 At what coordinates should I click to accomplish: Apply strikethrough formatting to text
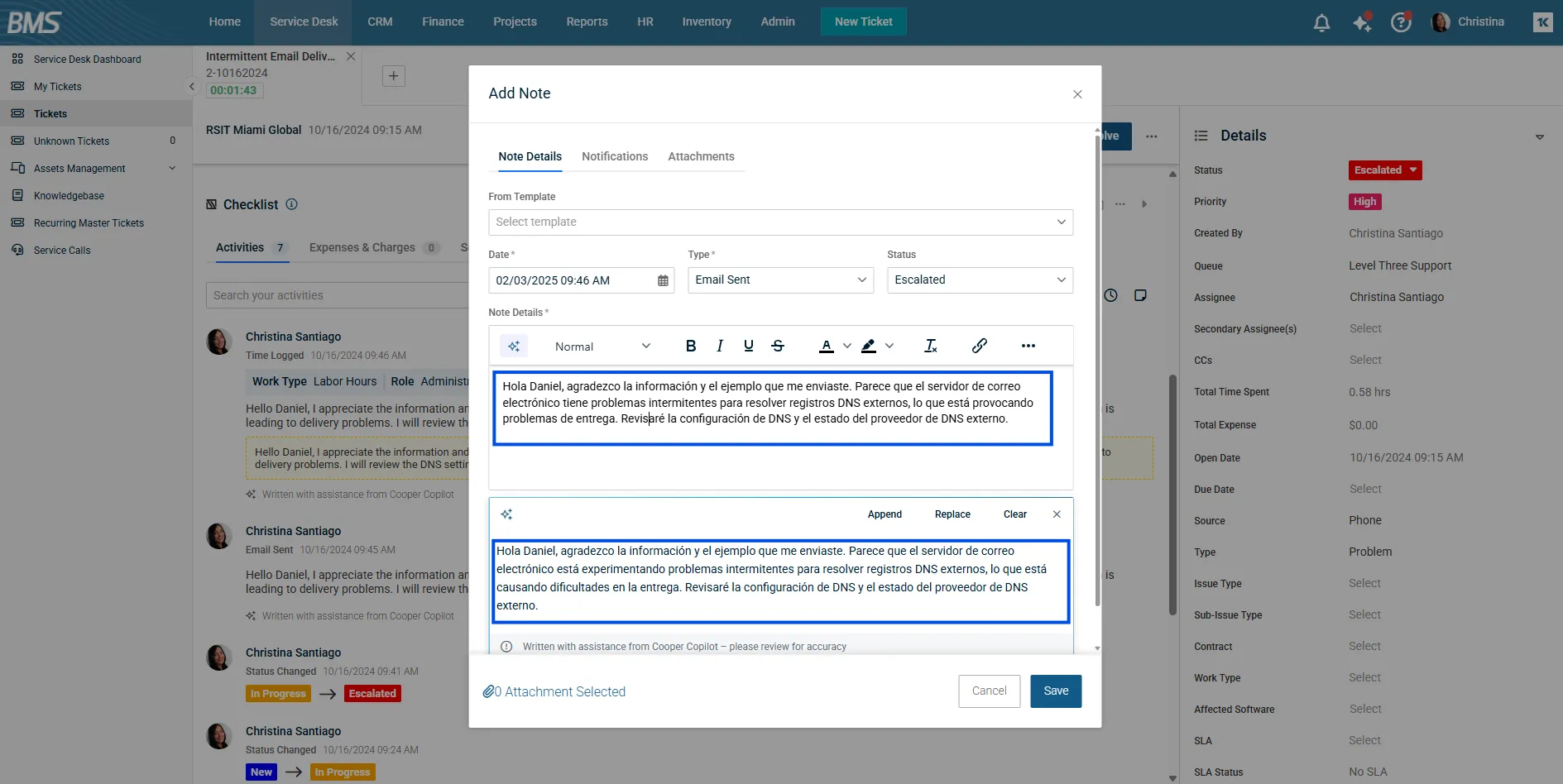[x=778, y=346]
